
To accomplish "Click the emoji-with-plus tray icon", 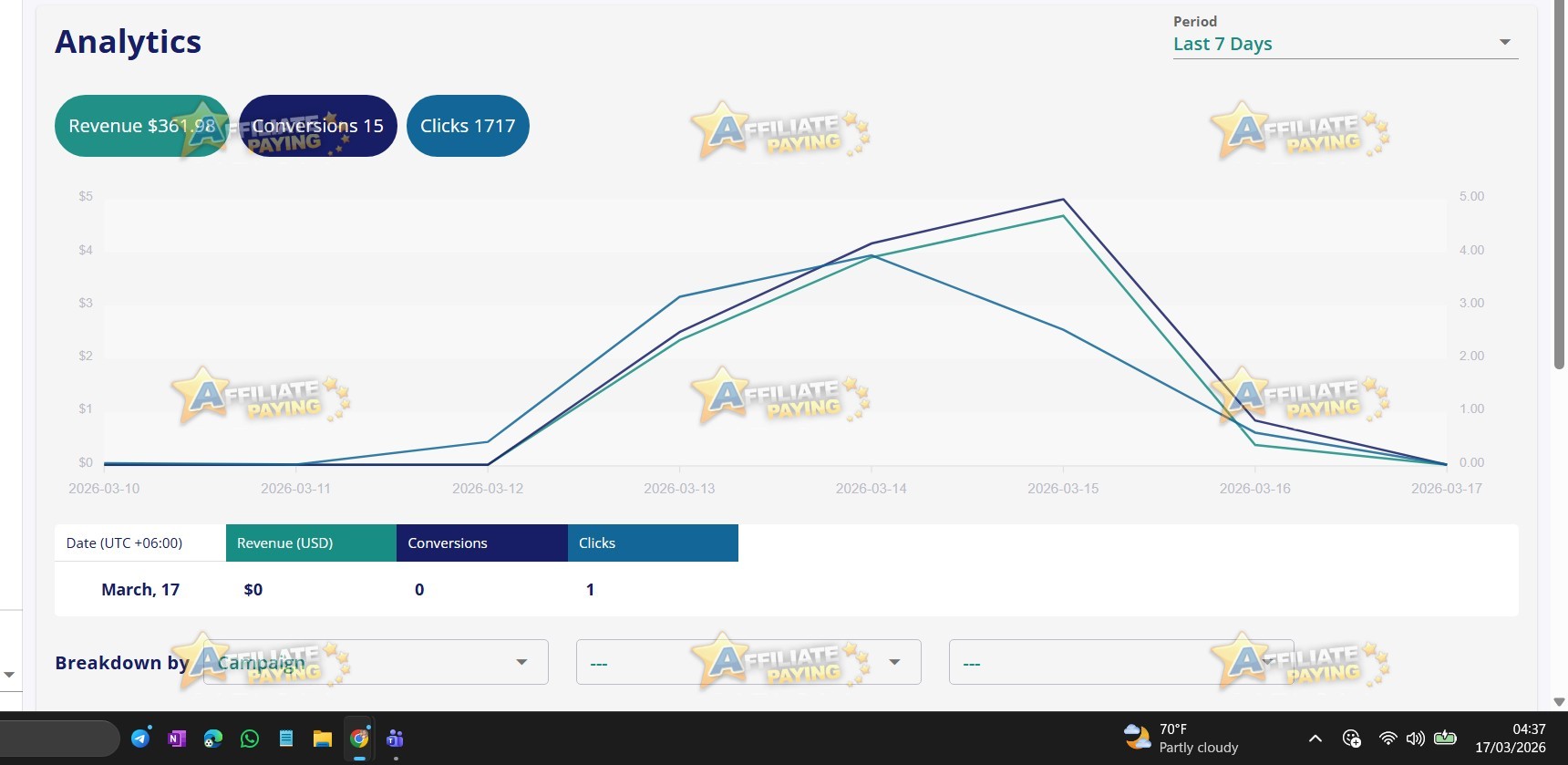I will tap(1352, 739).
